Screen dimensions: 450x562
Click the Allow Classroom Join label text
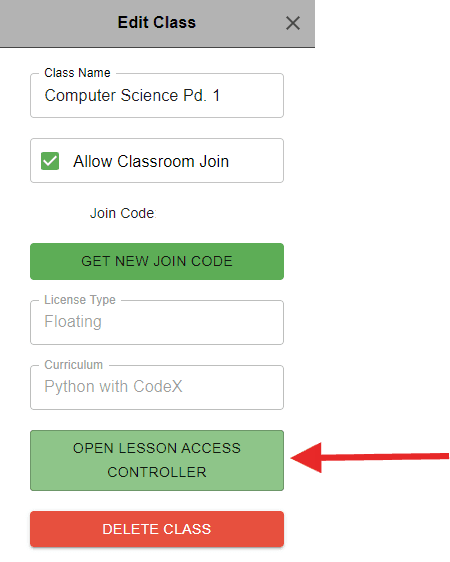tap(151, 161)
